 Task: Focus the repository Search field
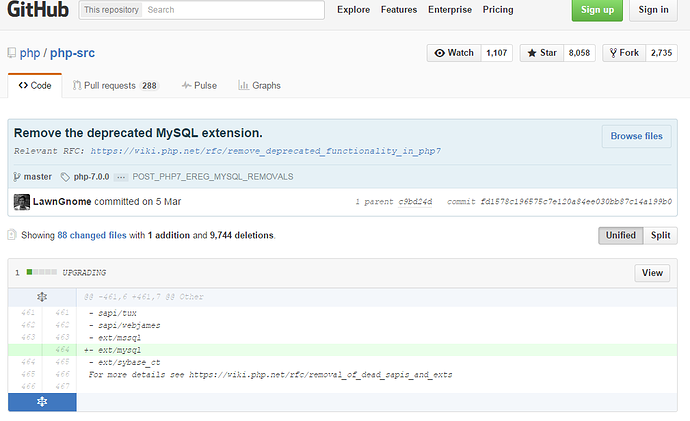pos(233,10)
